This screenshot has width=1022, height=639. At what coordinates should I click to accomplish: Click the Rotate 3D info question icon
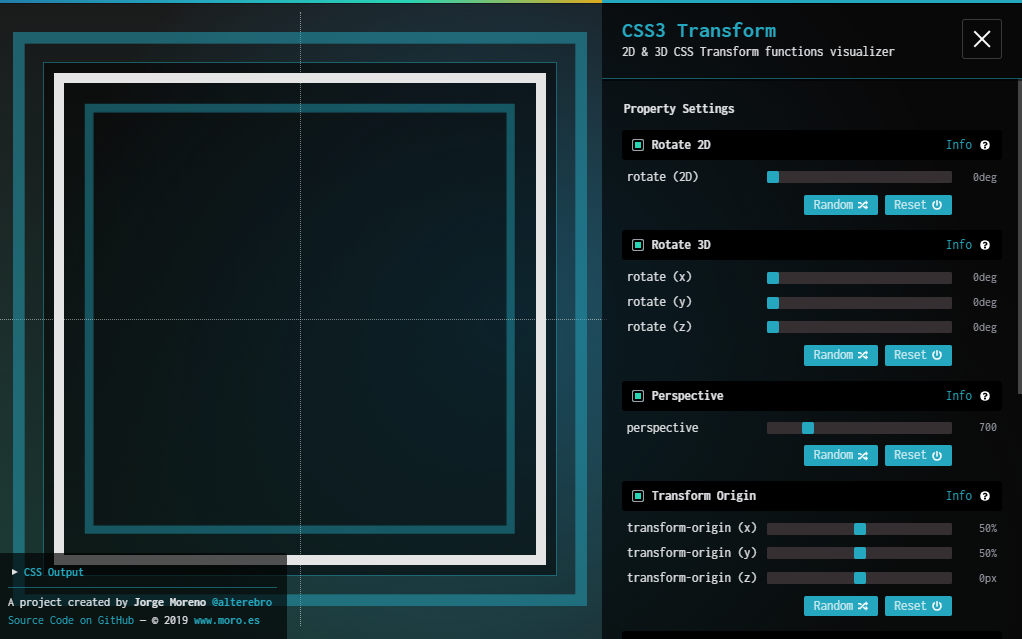click(985, 245)
